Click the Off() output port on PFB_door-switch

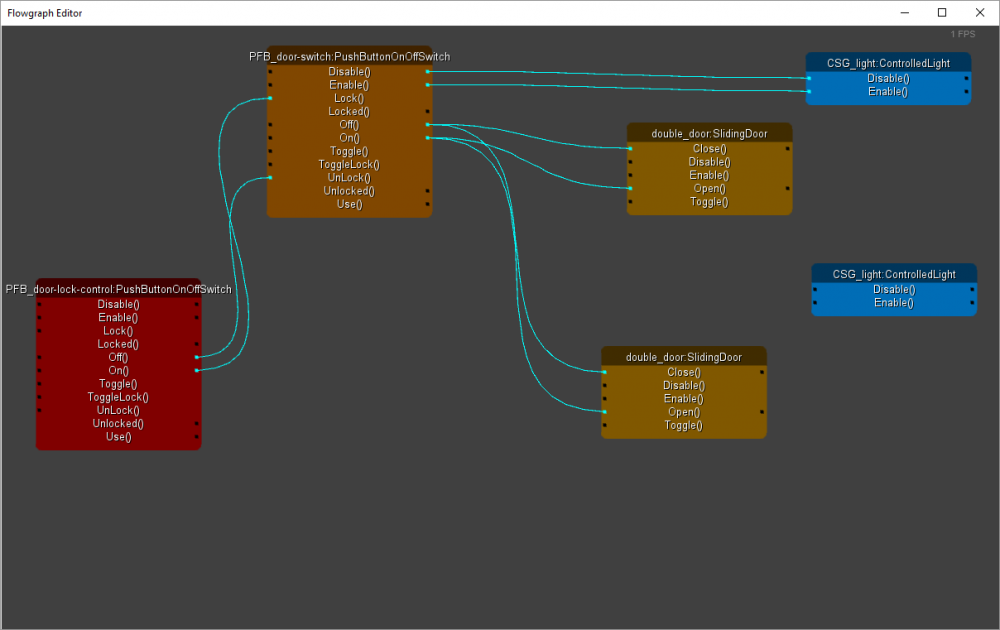(428, 125)
